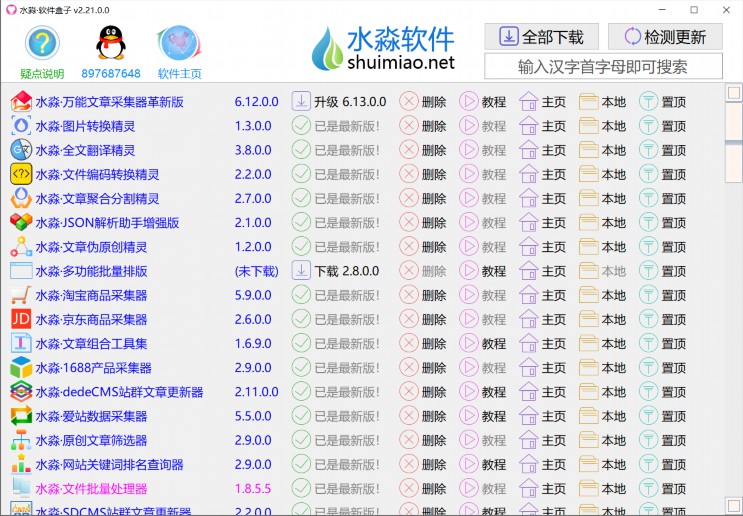Open homepage of 文章组合工具集
This screenshot has width=743, height=516.
tap(543, 344)
